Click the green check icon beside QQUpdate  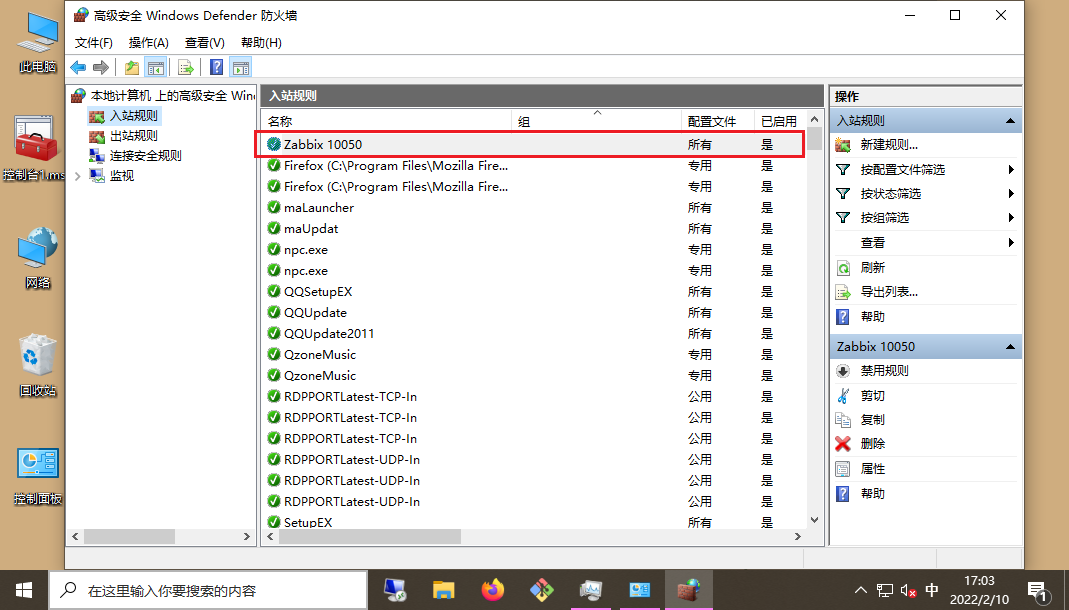pos(273,312)
